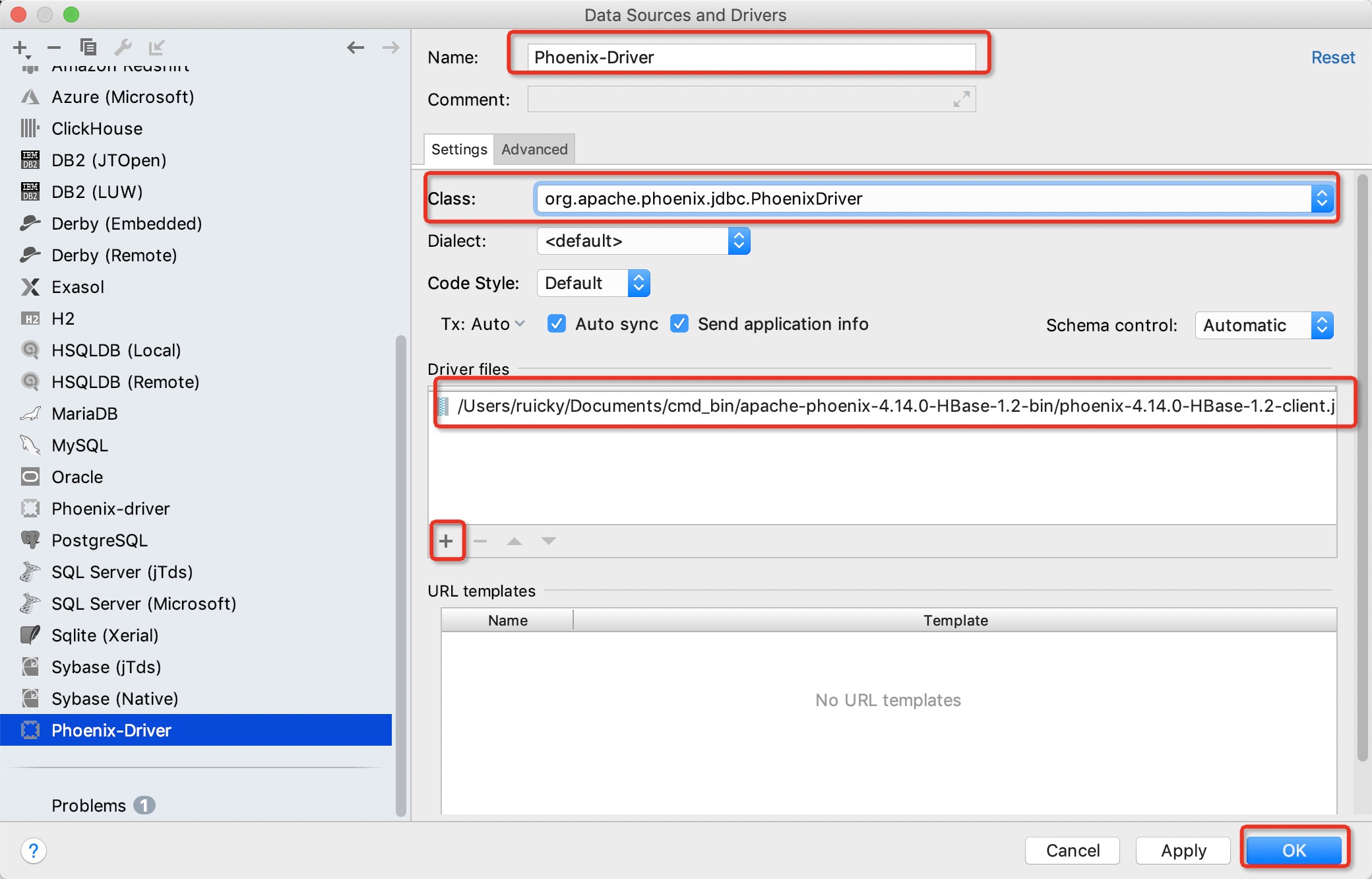Move driver file up arrow

click(514, 541)
